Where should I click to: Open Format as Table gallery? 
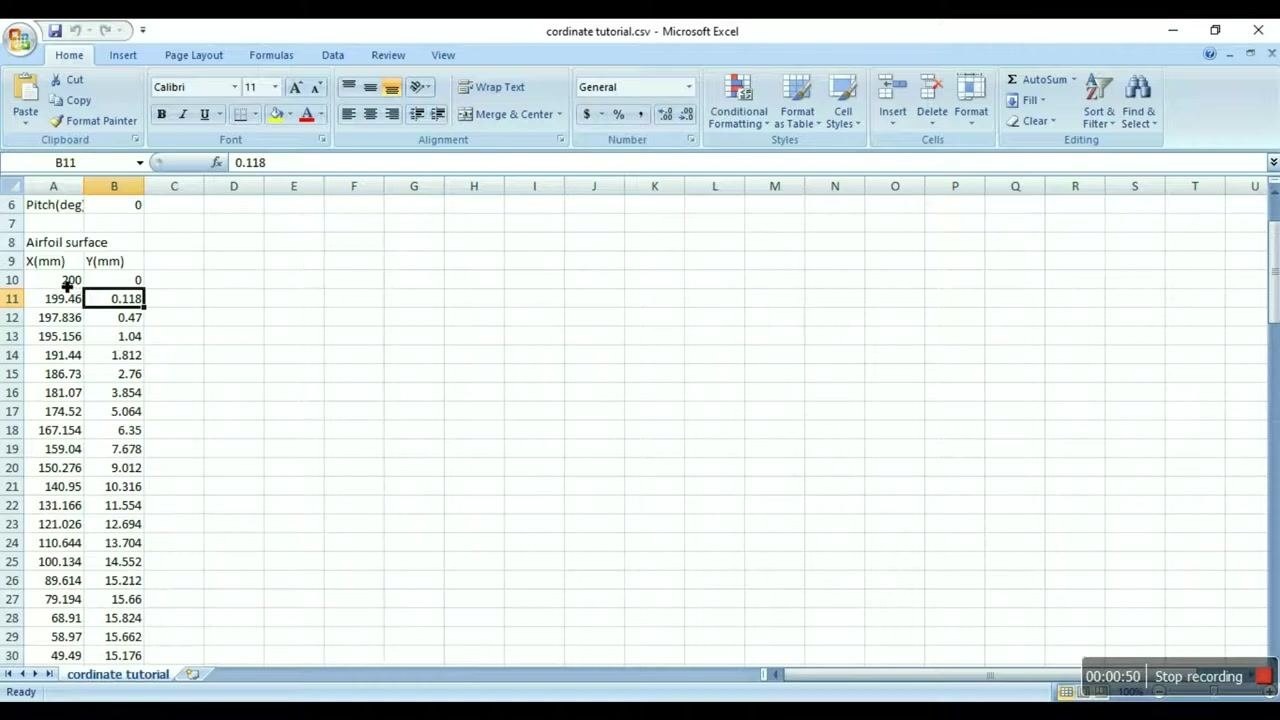[x=797, y=101]
